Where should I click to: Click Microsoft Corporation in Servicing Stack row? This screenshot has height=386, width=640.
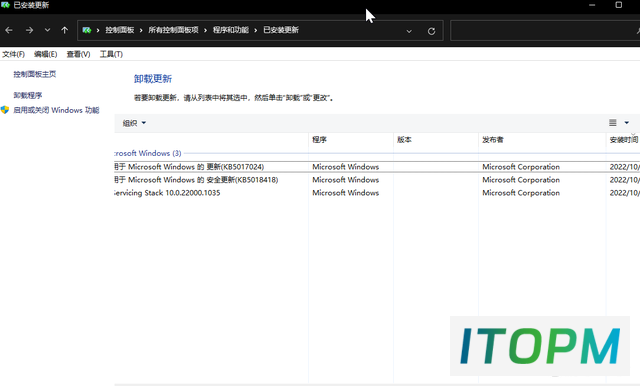[521, 193]
